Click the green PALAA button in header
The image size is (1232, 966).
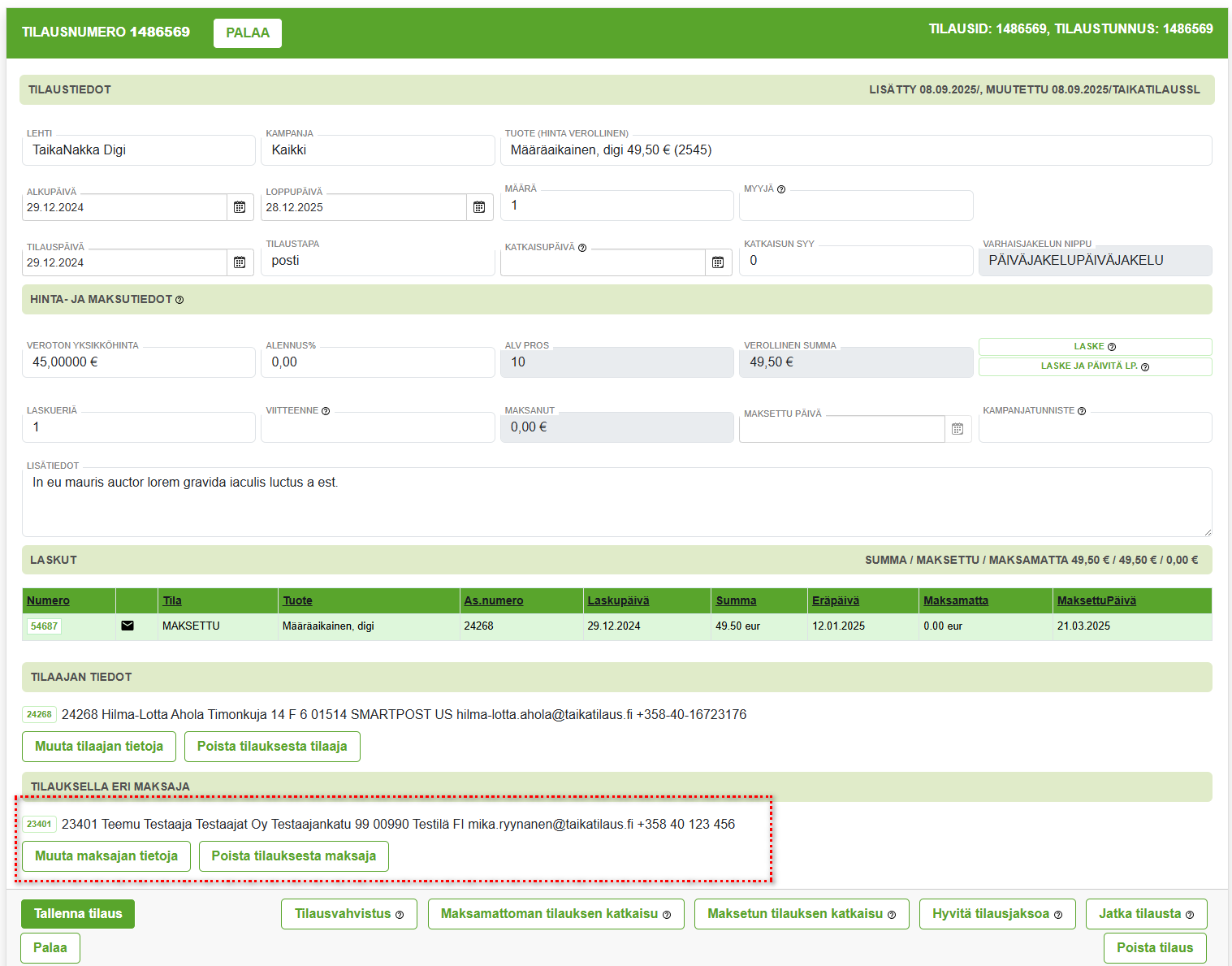tap(248, 33)
